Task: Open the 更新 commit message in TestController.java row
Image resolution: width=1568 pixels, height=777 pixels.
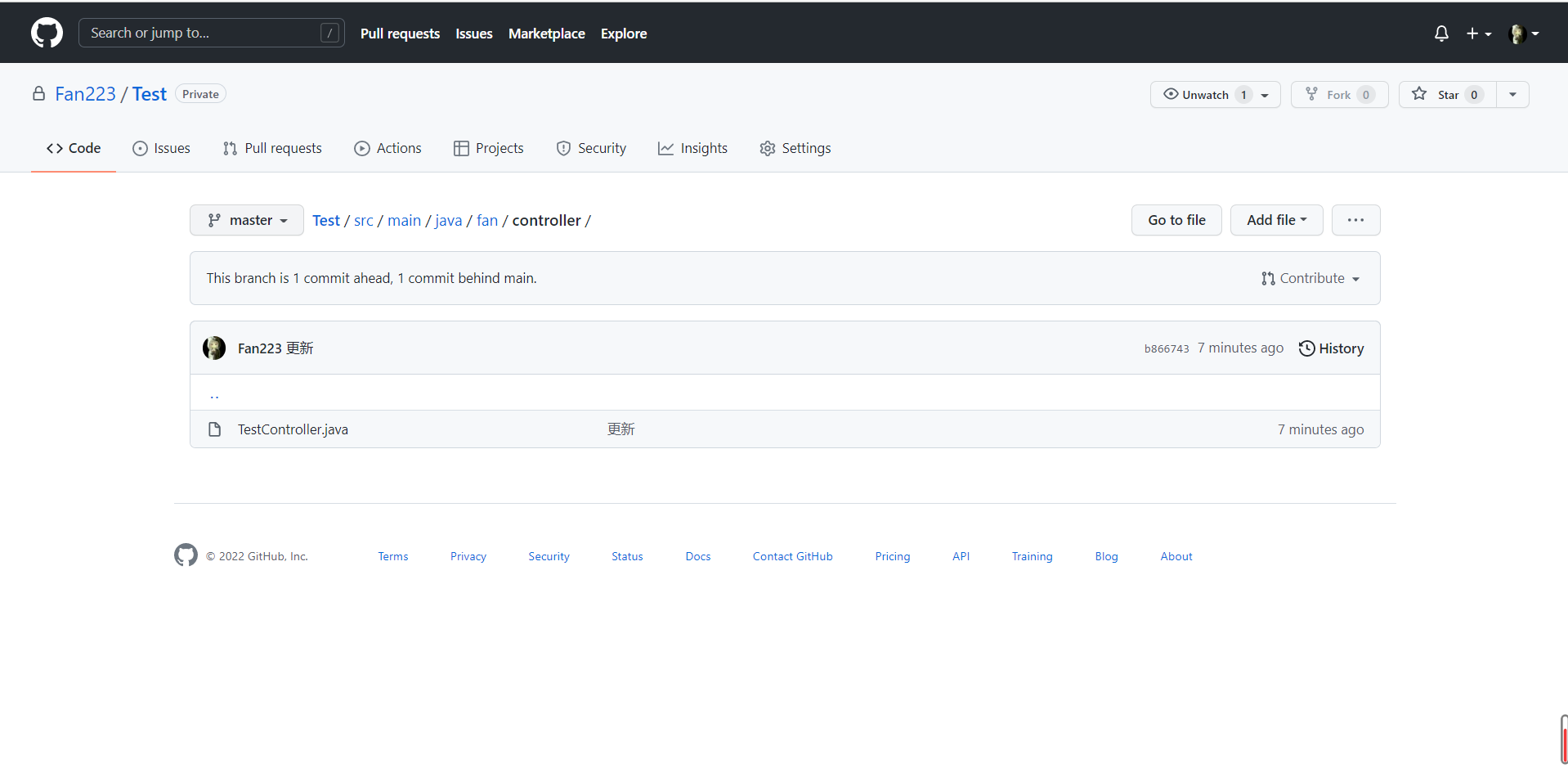Action: (621, 429)
